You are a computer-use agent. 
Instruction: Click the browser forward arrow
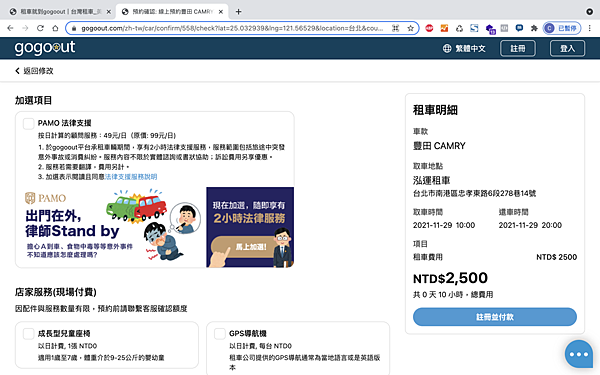[25, 28]
